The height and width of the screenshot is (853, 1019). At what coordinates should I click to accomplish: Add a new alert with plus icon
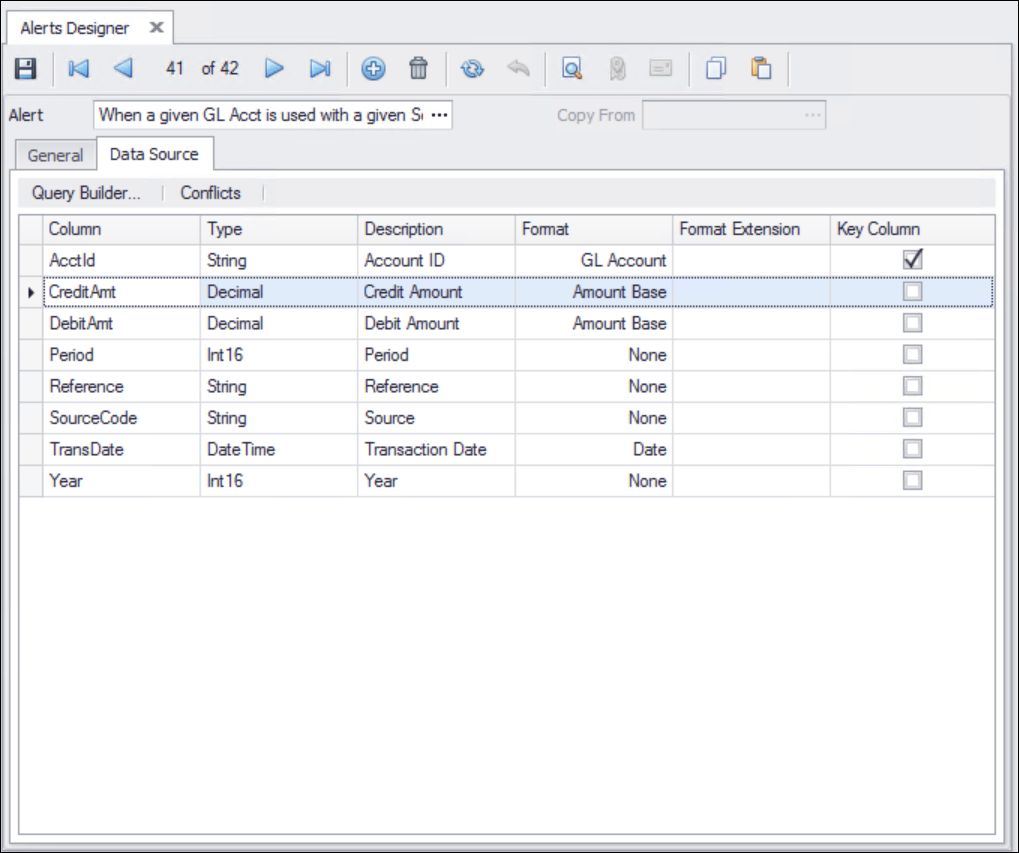tap(373, 69)
